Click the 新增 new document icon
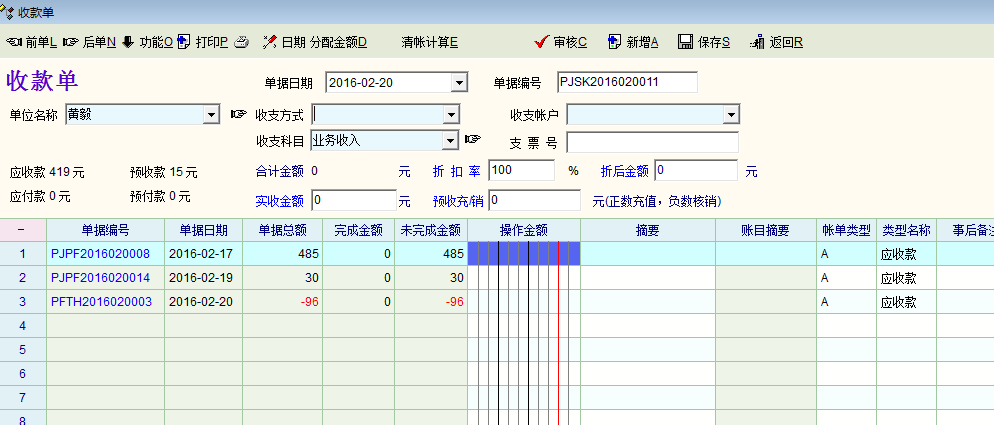This screenshot has width=994, height=425. [x=613, y=42]
